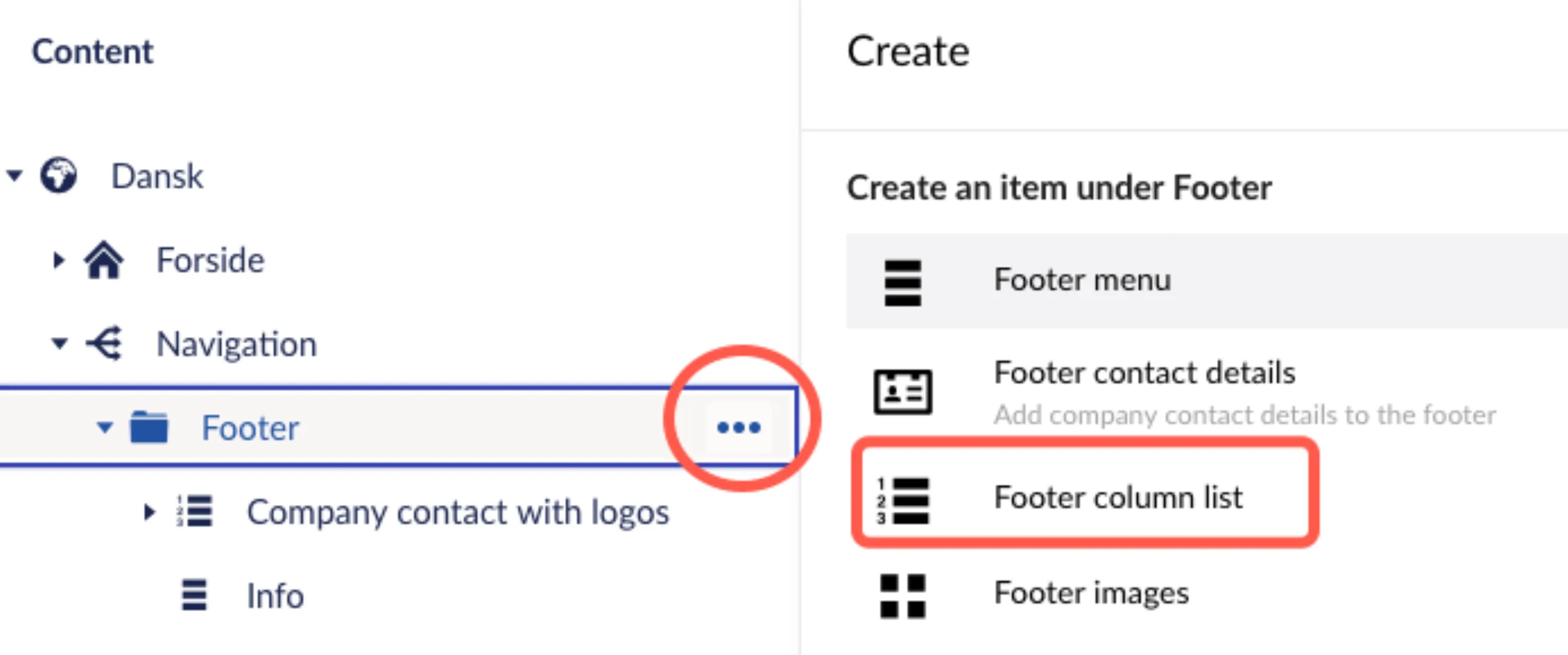
Task: Collapse the Footer folder node
Action: pyautogui.click(x=104, y=427)
